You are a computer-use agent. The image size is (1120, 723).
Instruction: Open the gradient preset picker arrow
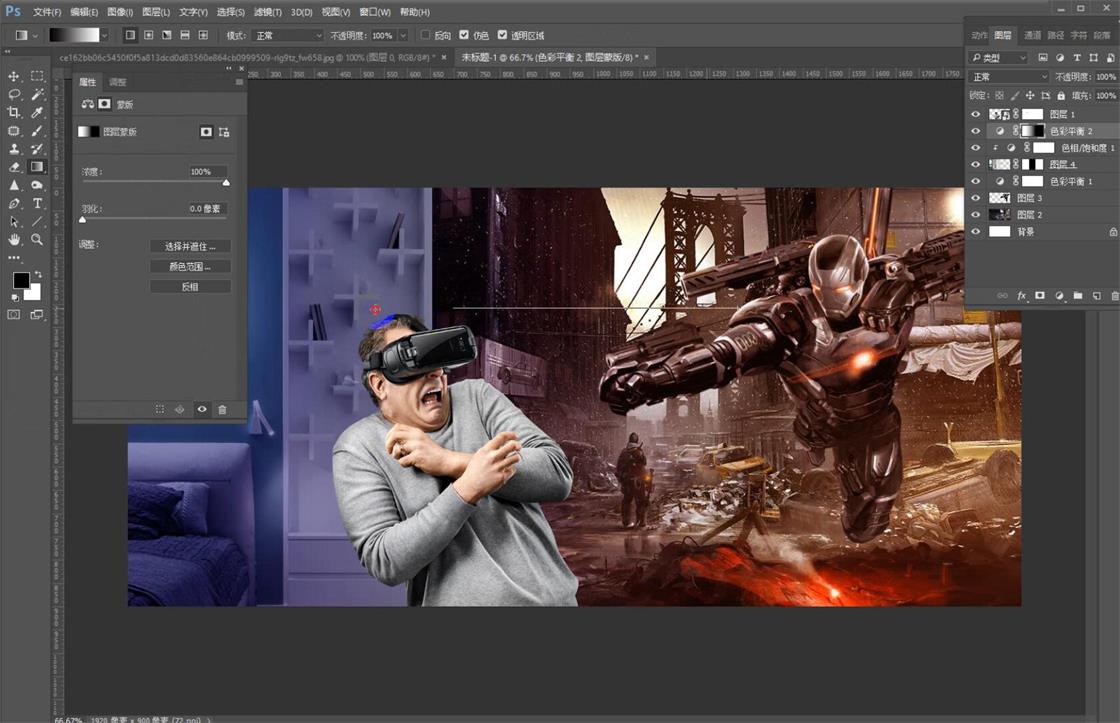[106, 35]
